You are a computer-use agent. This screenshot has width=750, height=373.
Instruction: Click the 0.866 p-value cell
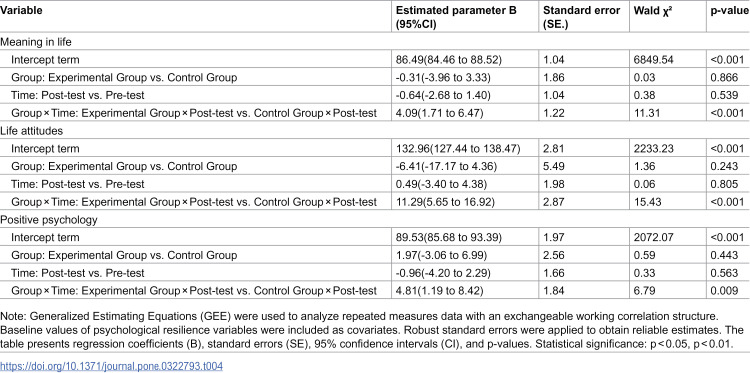[724, 77]
